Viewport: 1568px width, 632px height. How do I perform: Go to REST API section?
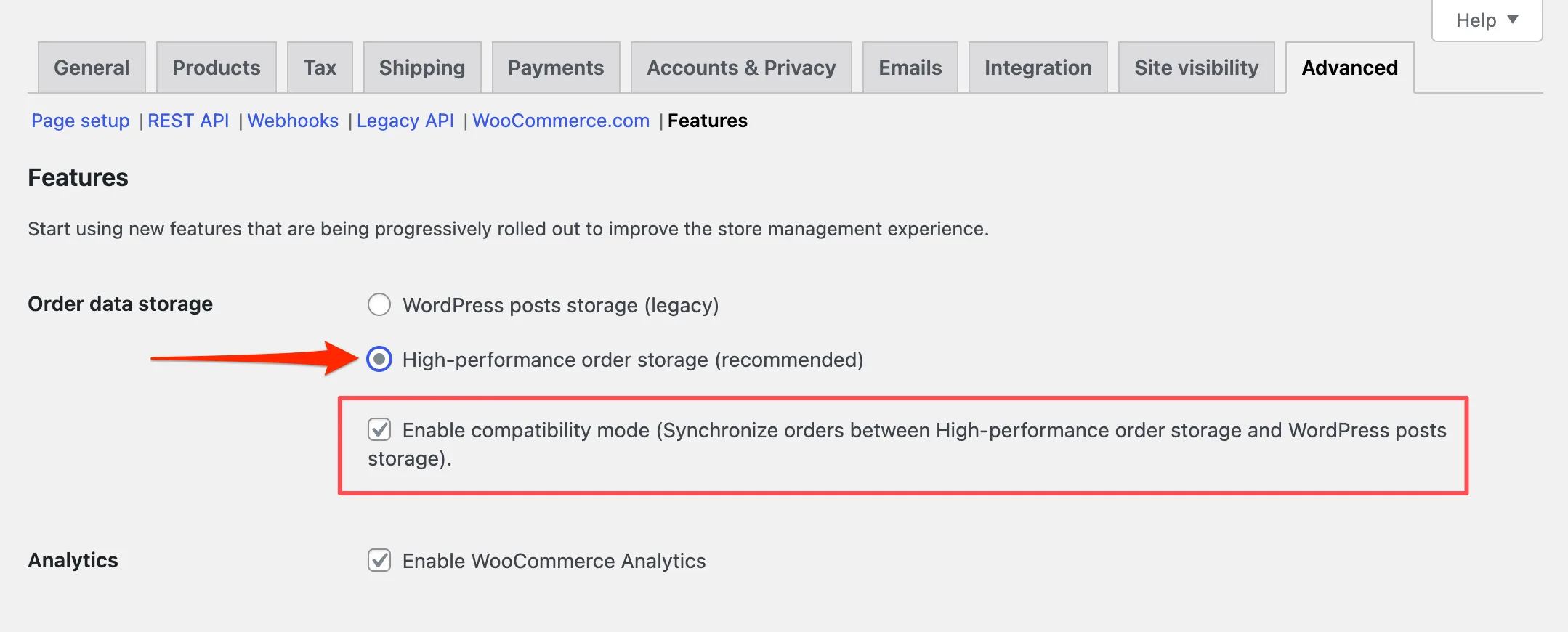click(188, 121)
